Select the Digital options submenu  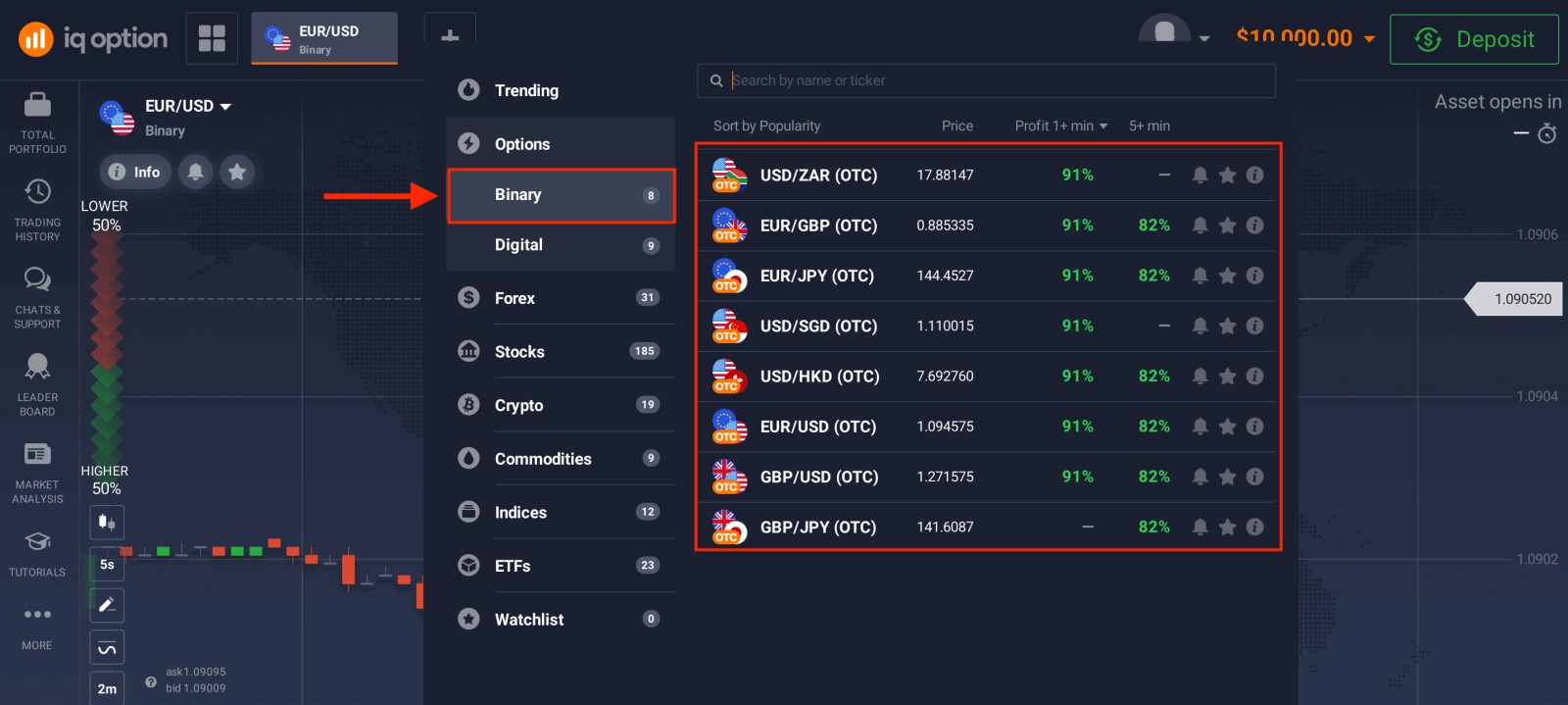[561, 245]
